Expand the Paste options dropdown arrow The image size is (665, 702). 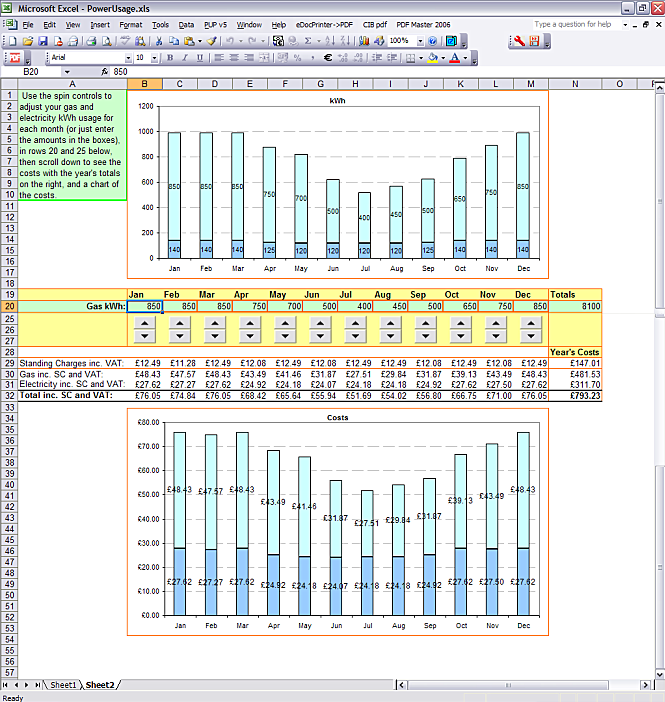[x=200, y=41]
